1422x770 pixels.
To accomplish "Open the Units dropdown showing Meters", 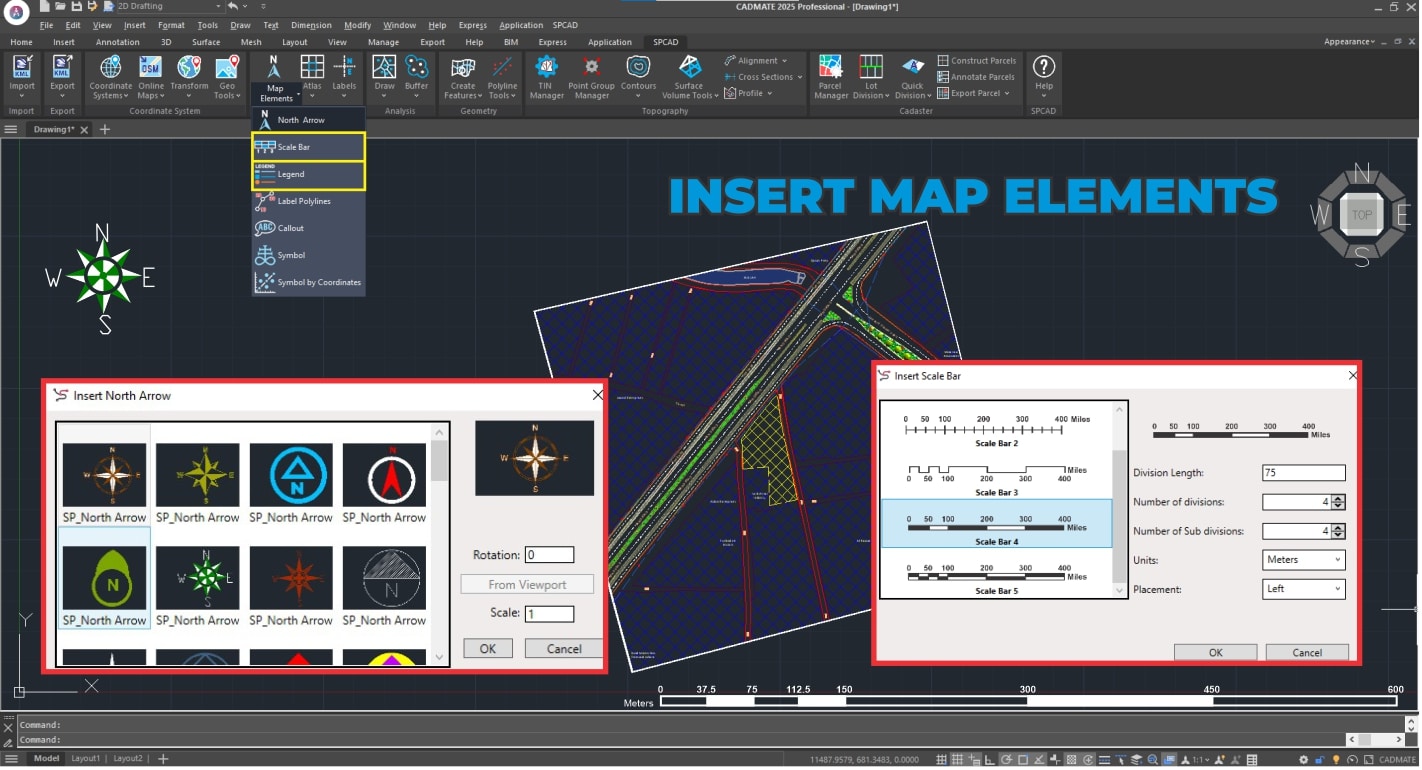I will [1303, 560].
